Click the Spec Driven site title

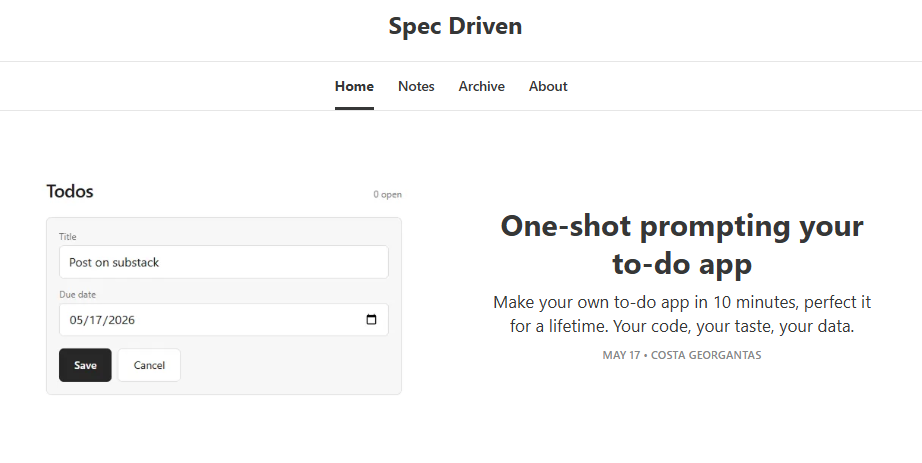[x=455, y=26]
